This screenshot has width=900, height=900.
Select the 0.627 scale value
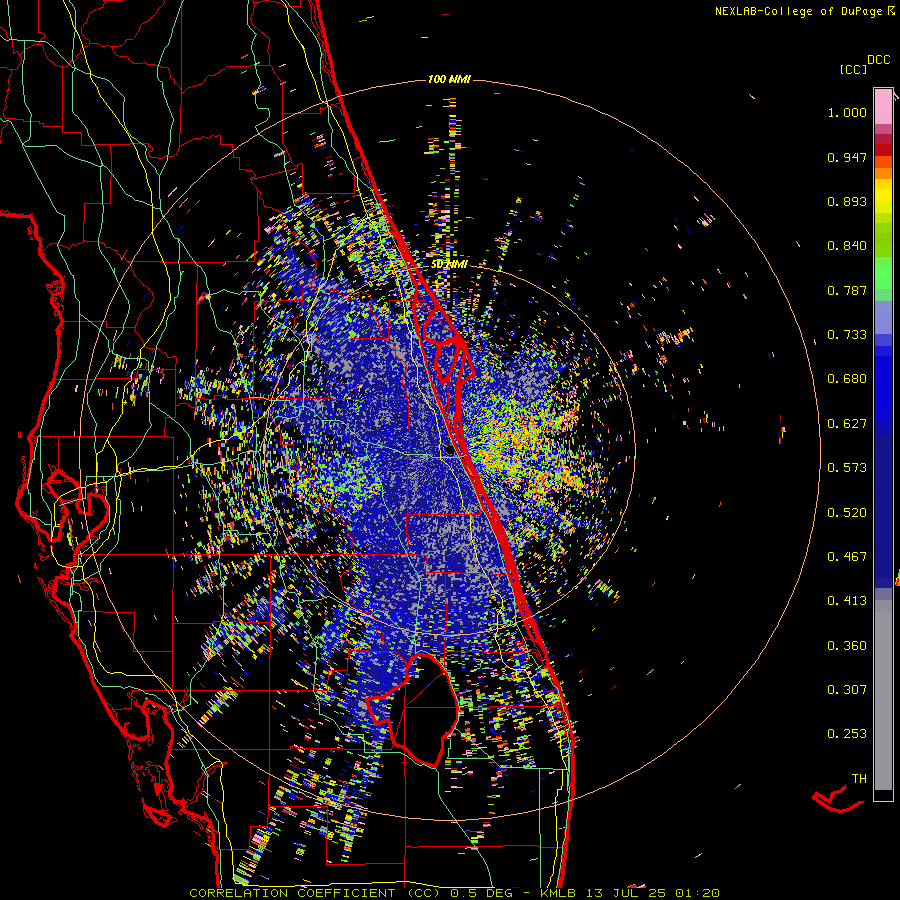pyautogui.click(x=847, y=424)
